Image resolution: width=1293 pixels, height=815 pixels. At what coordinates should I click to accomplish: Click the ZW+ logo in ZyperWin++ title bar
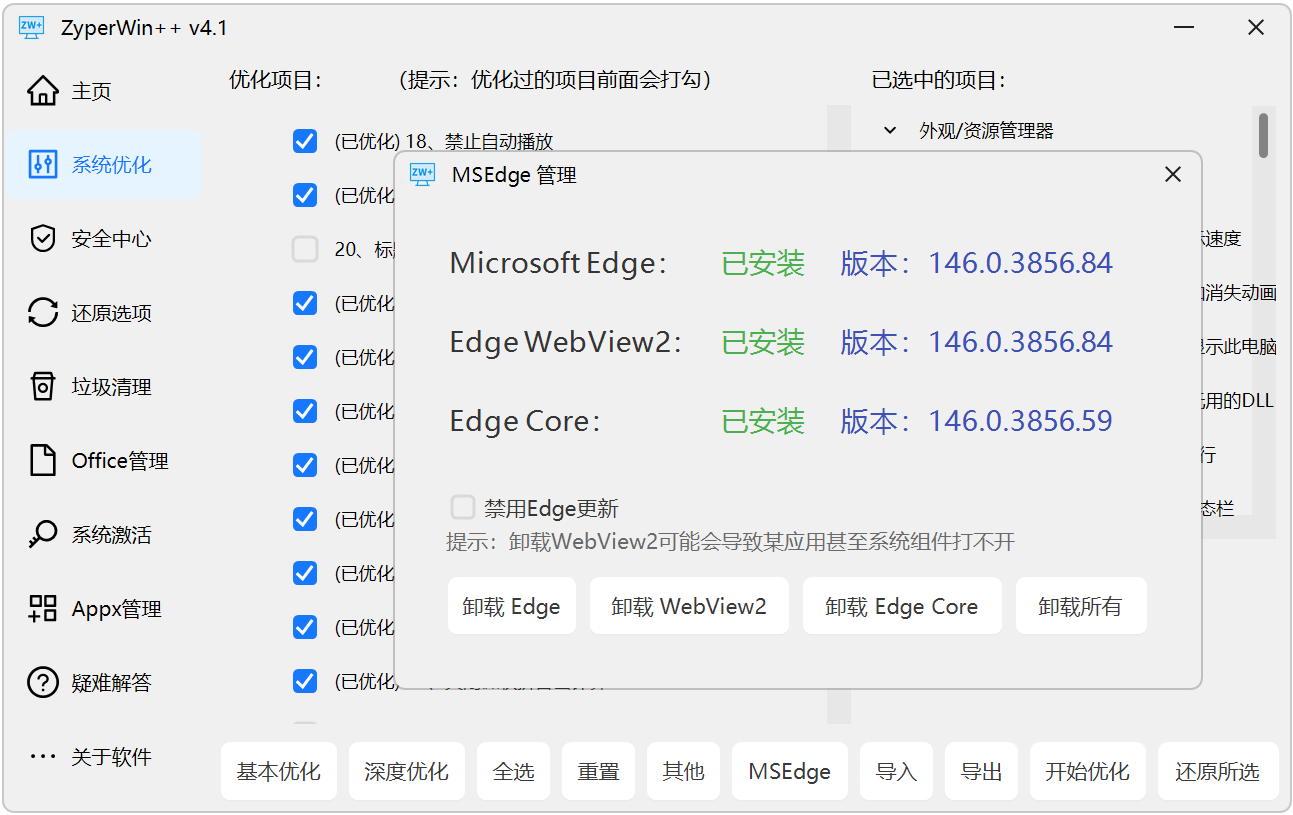coord(31,28)
